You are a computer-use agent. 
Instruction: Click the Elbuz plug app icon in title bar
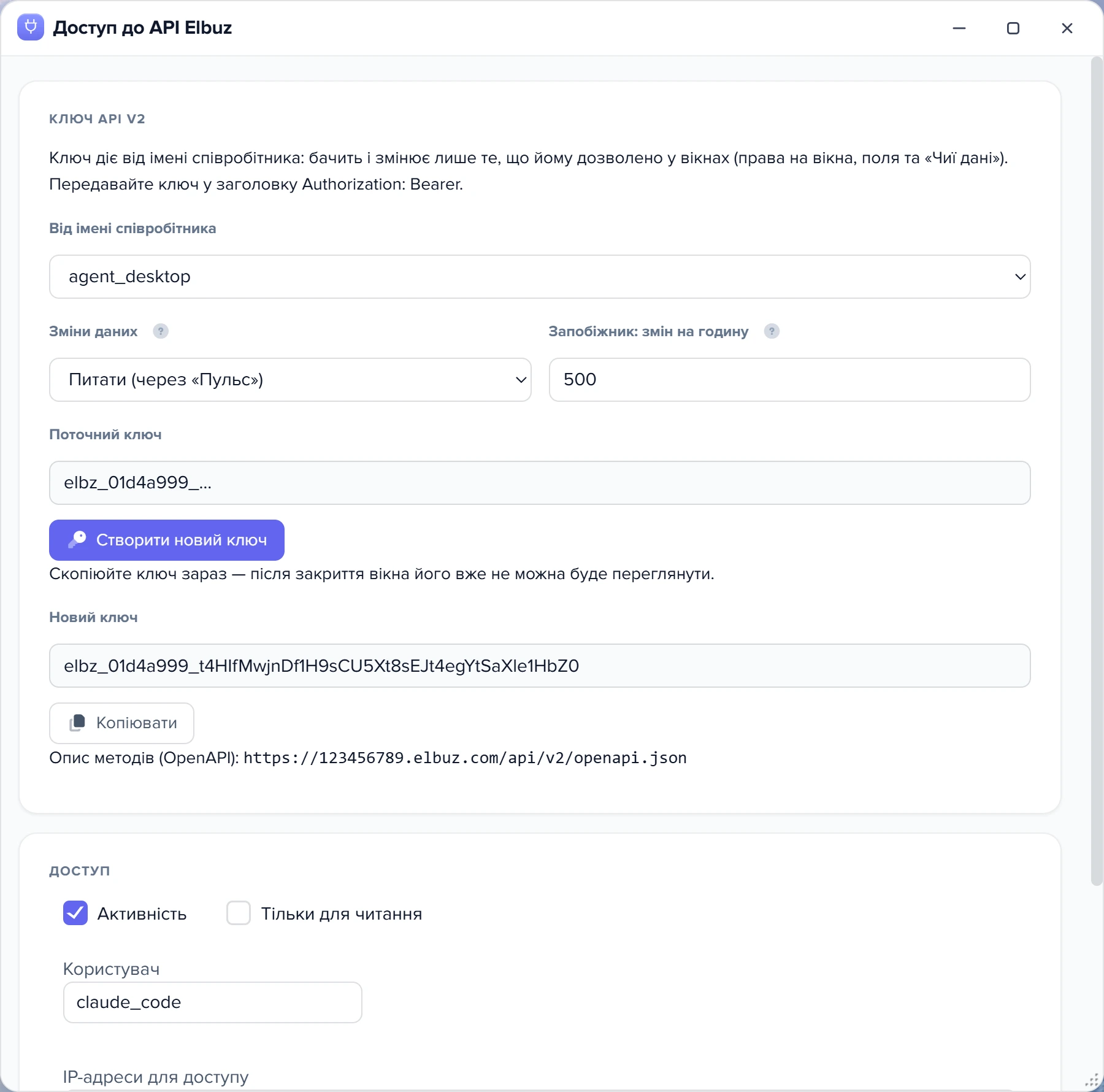31,27
